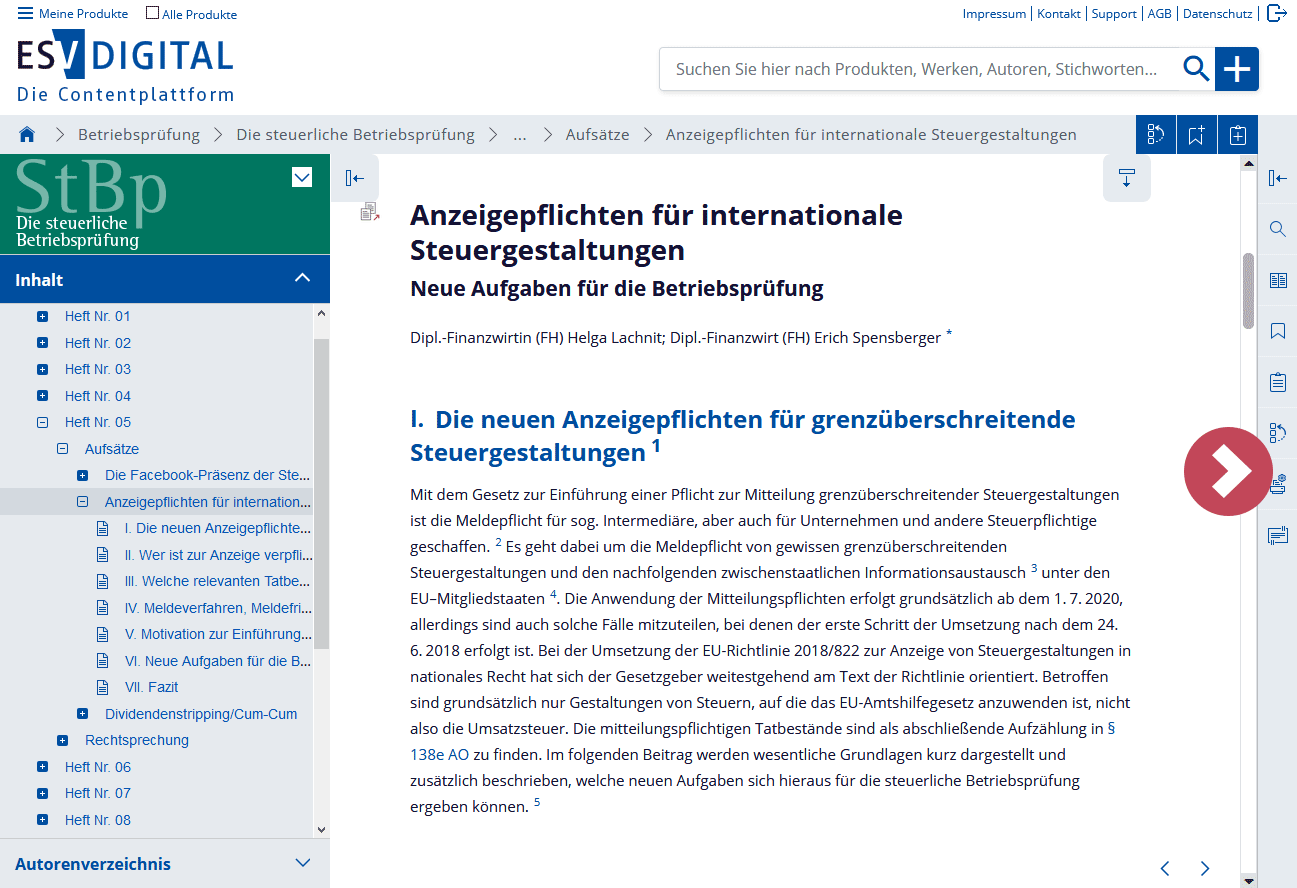Select 'IV. Meldeverfahren, Meldefri...' entry
Viewport: 1297px width, 888px height.
(219, 608)
